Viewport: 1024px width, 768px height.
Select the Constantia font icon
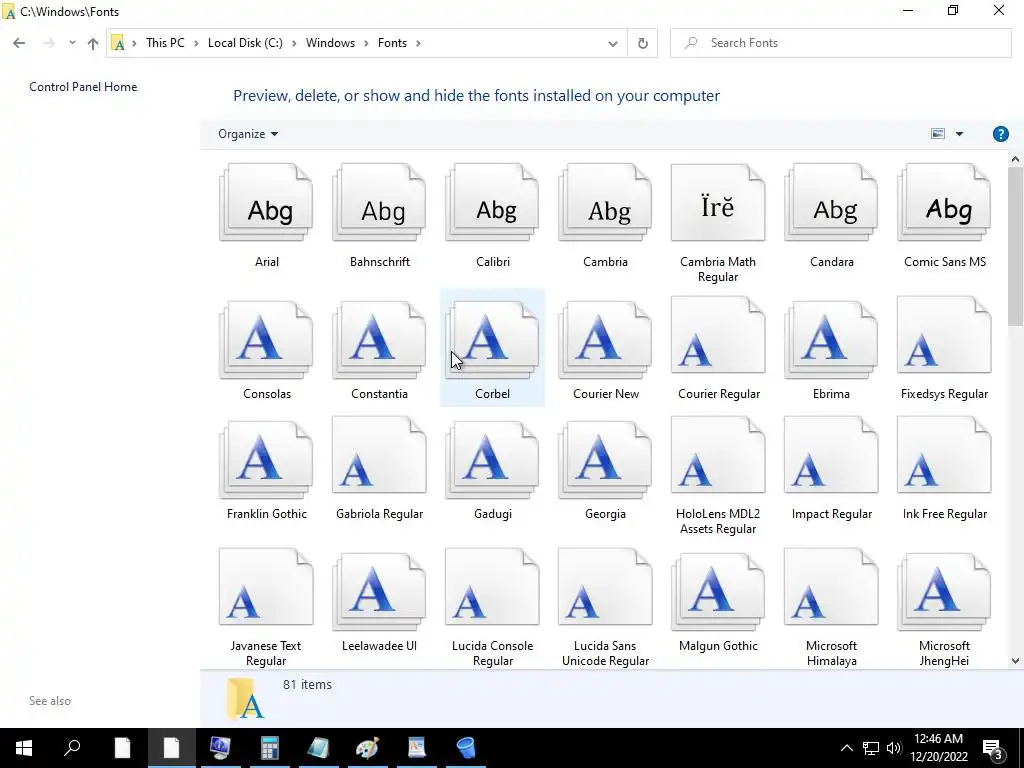pyautogui.click(x=379, y=340)
